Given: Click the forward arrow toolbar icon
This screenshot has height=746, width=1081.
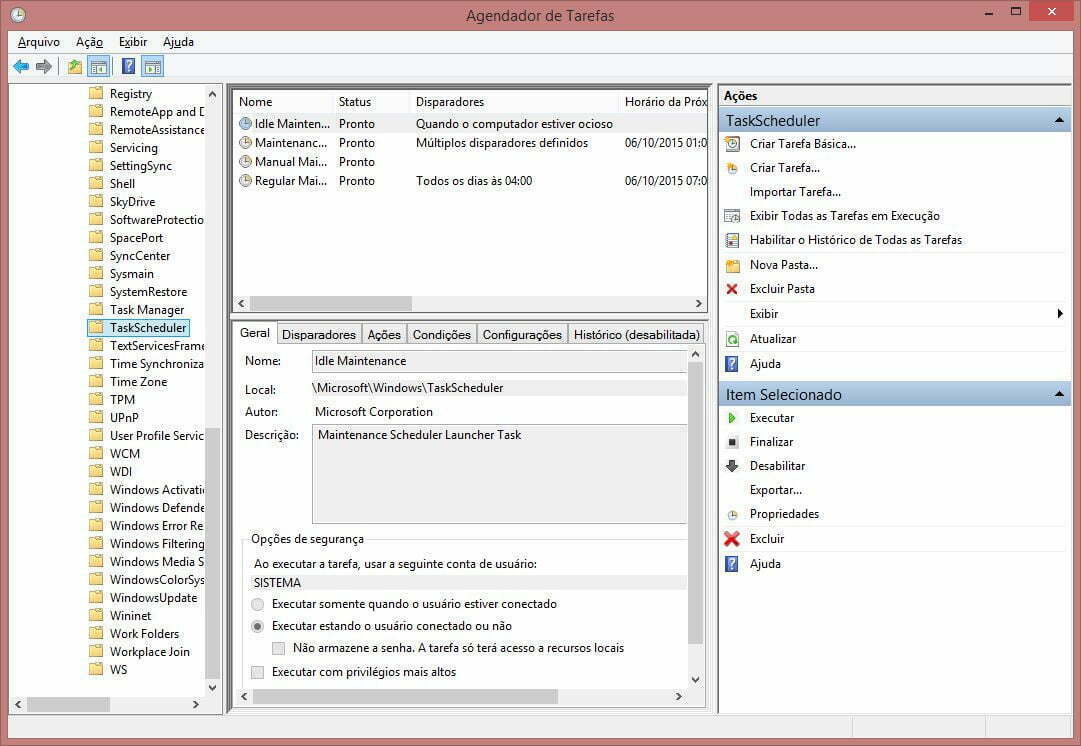Looking at the screenshot, I should 43,67.
